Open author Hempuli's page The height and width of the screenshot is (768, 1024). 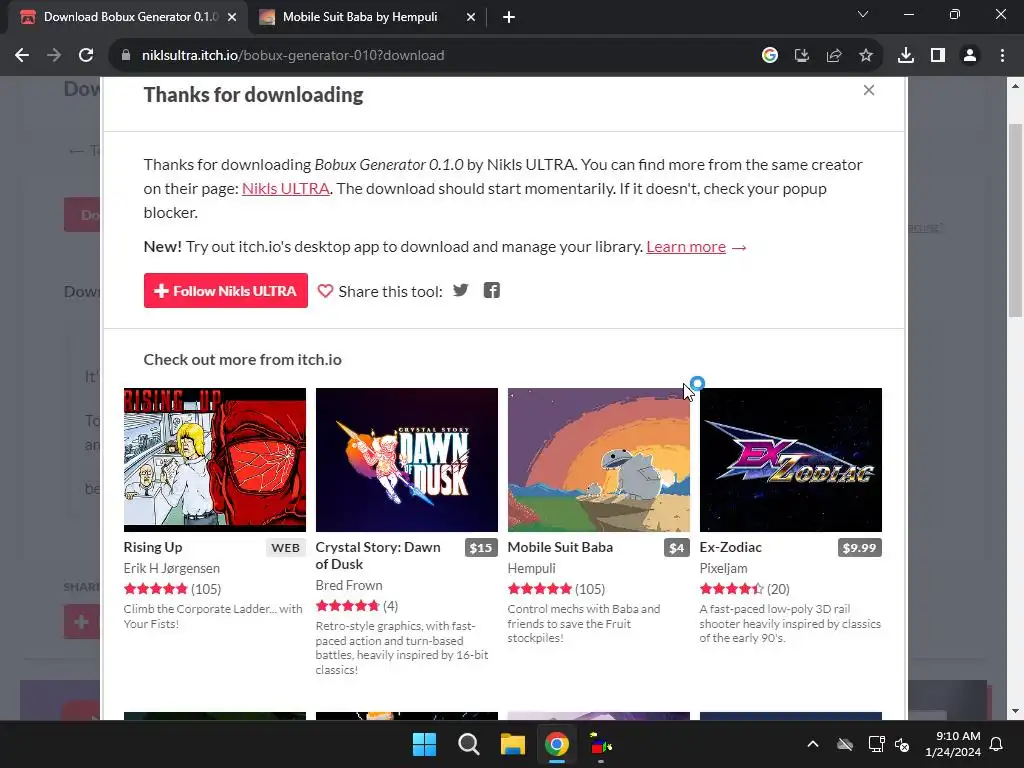point(531,568)
